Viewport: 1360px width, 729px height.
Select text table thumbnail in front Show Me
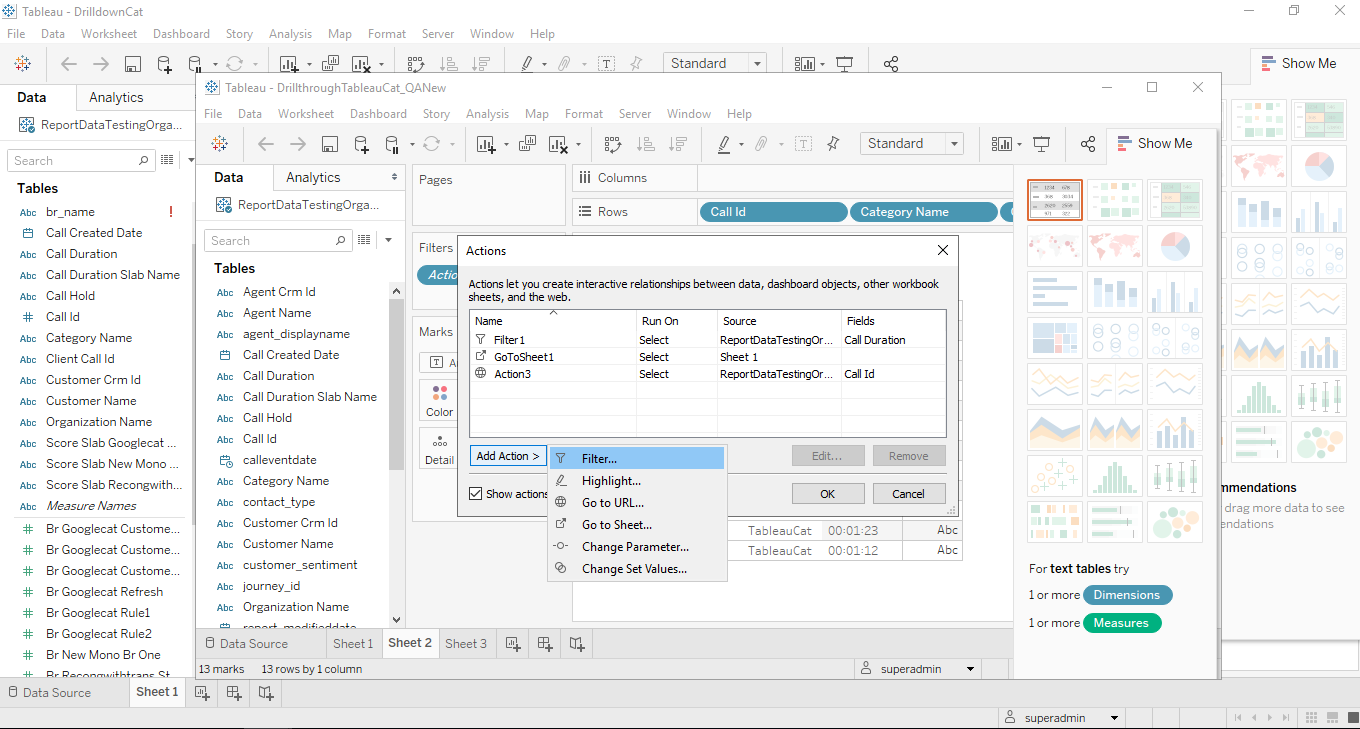pyautogui.click(x=1055, y=200)
